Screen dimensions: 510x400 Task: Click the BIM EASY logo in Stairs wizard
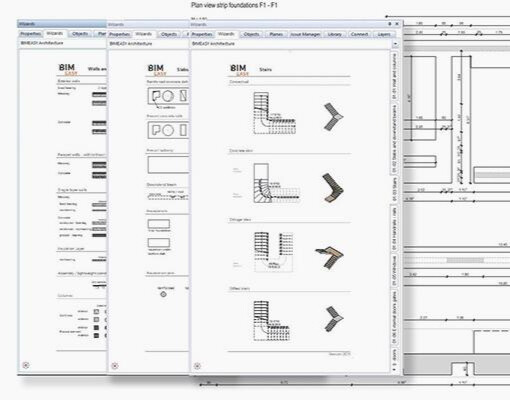click(x=239, y=70)
